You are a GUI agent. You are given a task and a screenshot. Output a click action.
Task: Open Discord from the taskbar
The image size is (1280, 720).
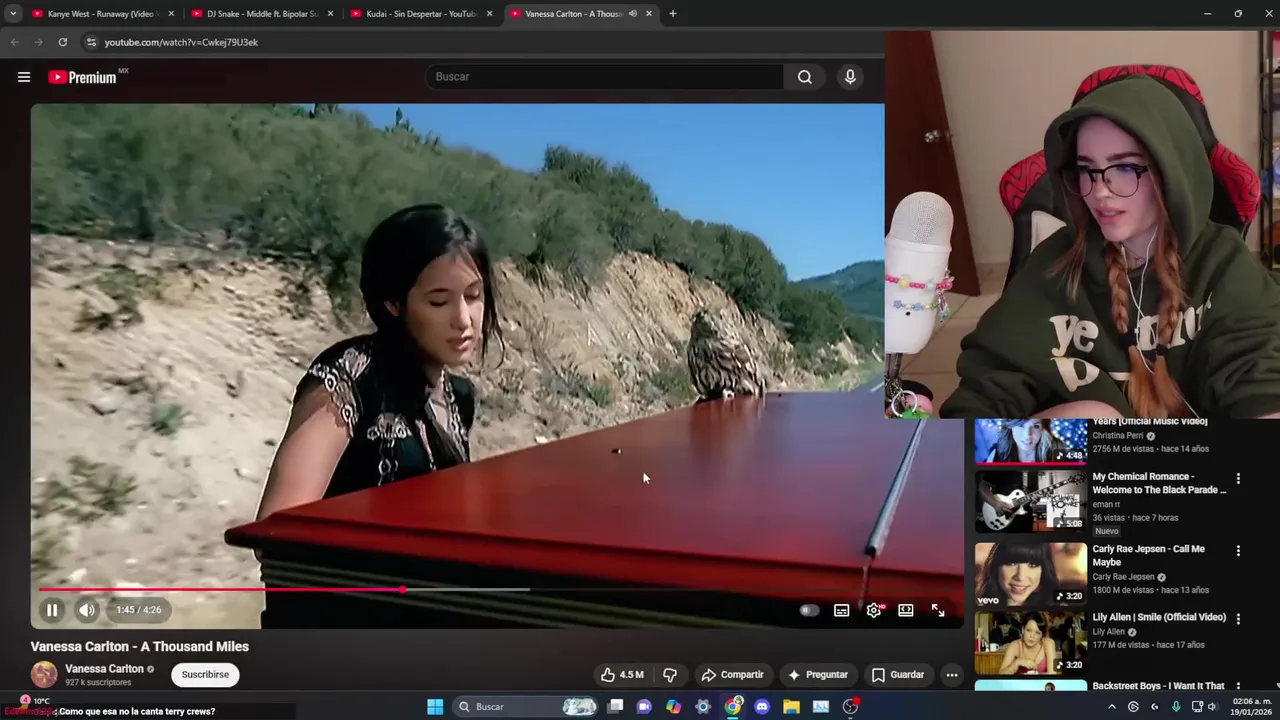762,707
